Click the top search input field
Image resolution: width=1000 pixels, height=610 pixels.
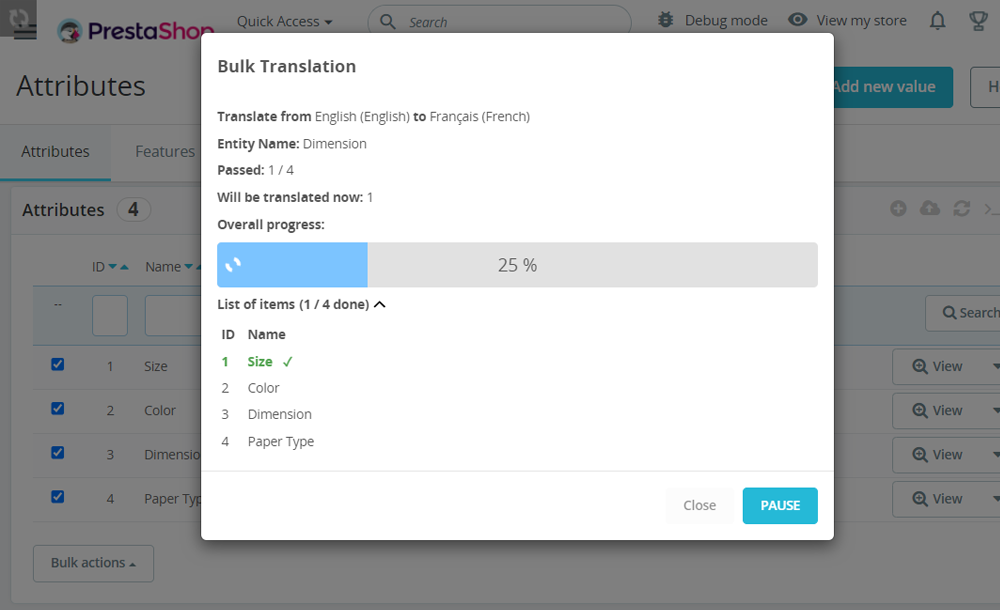tap(500, 21)
